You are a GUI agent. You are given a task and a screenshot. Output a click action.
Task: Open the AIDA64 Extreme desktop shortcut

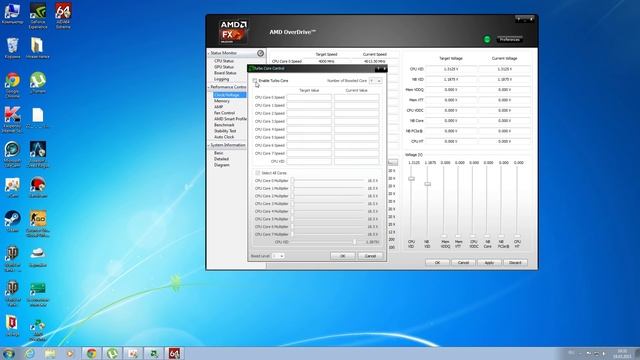63,16
